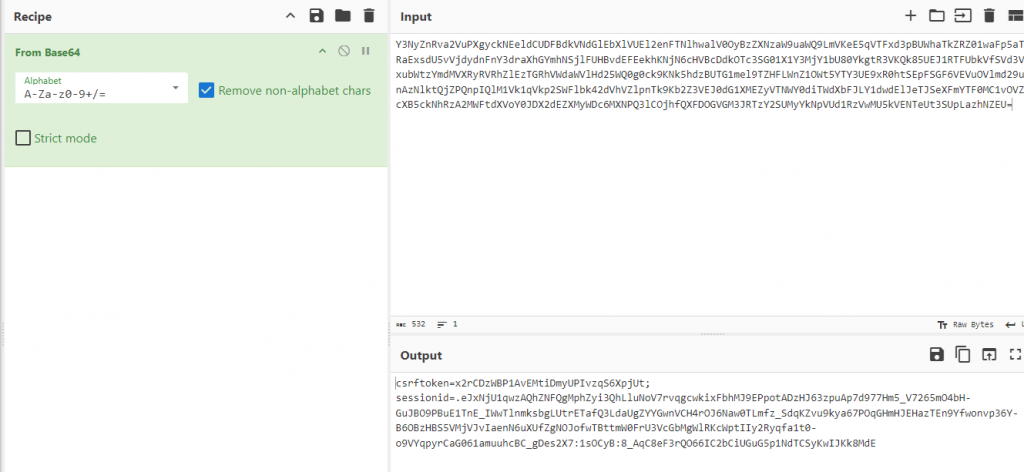Collapse the Recipe pane chevron
1024x472 pixels.
pos(291,15)
